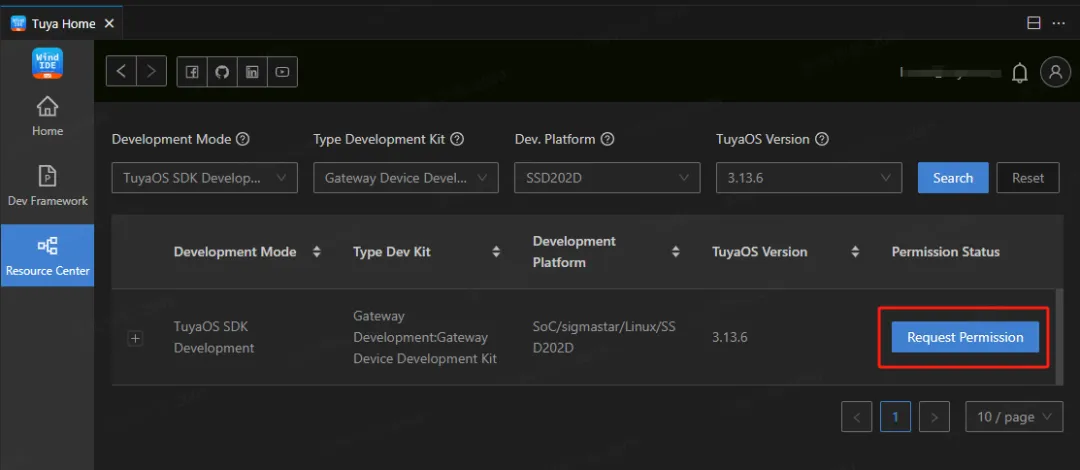Click the Gateway Device Development Kit cell
The width and height of the screenshot is (1080, 470).
pyautogui.click(x=425, y=337)
